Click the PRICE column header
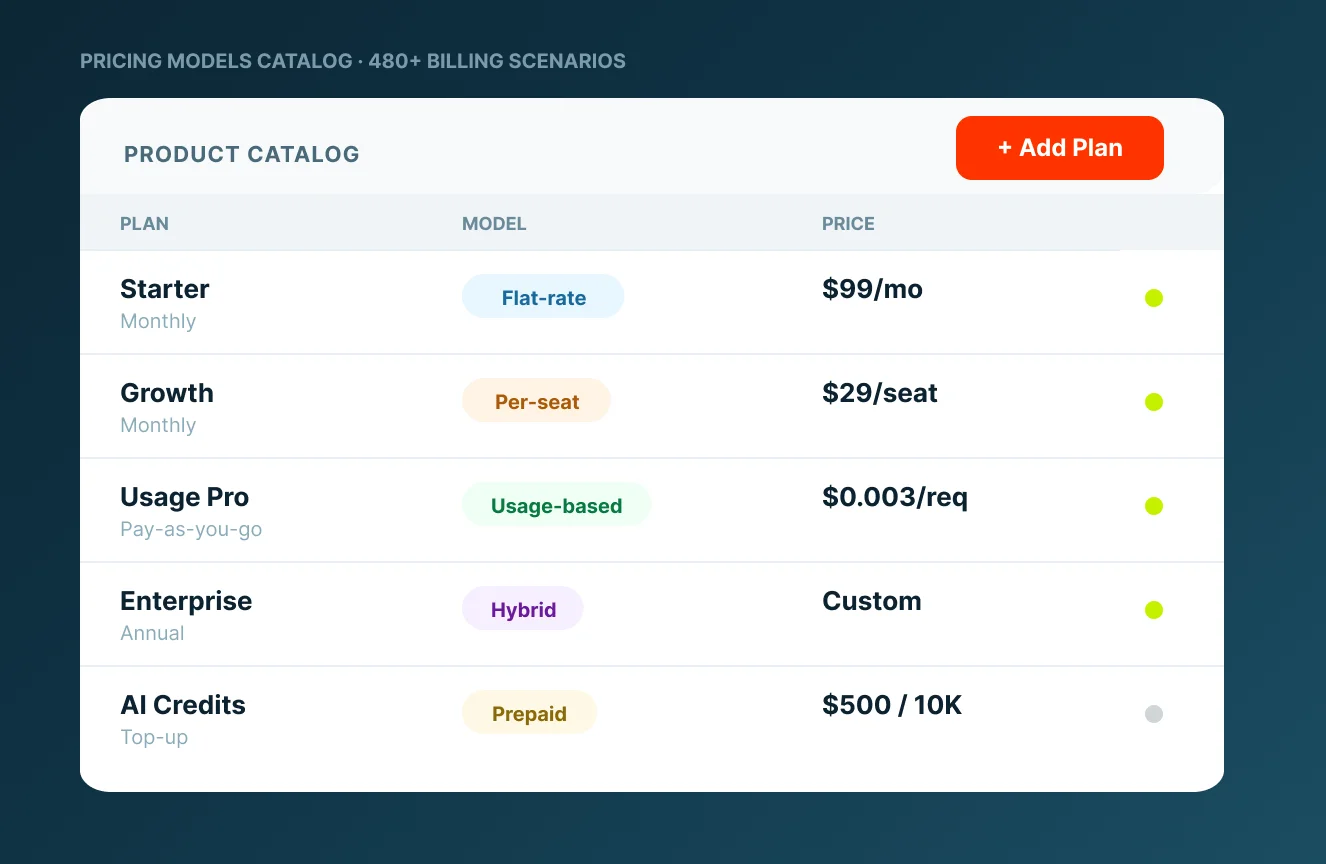This screenshot has height=864, width=1326. (x=848, y=224)
